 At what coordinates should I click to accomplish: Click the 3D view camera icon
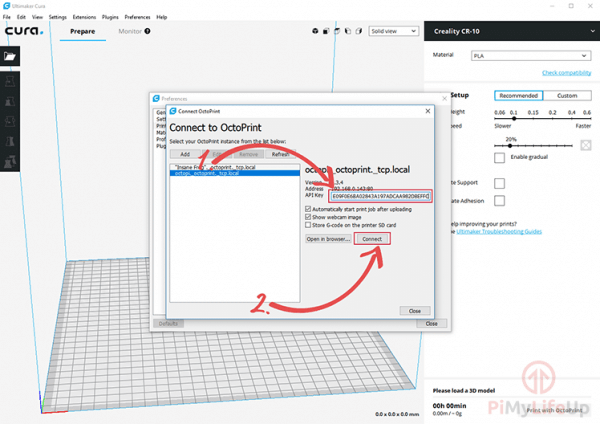coord(315,31)
